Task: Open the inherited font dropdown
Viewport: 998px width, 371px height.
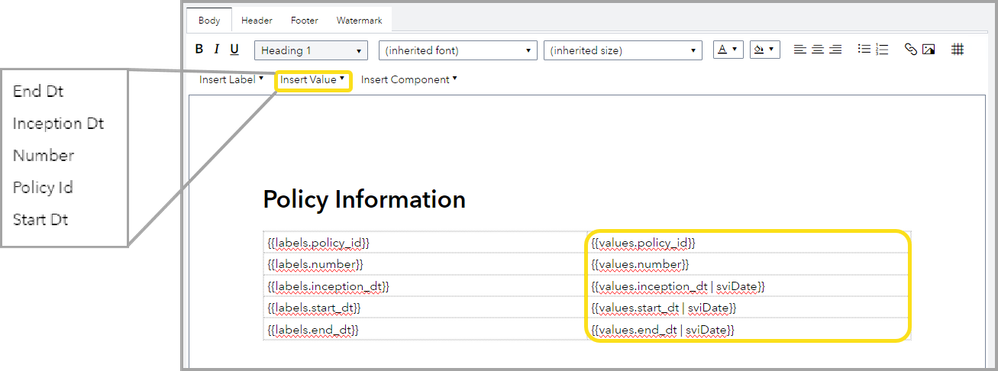Action: click(x=458, y=50)
